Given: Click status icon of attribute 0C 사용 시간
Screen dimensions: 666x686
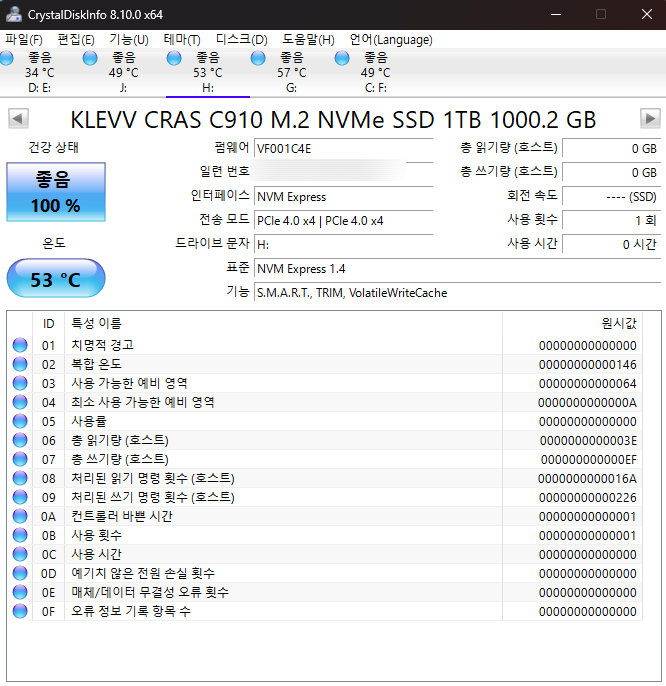Looking at the screenshot, I should tap(20, 554).
